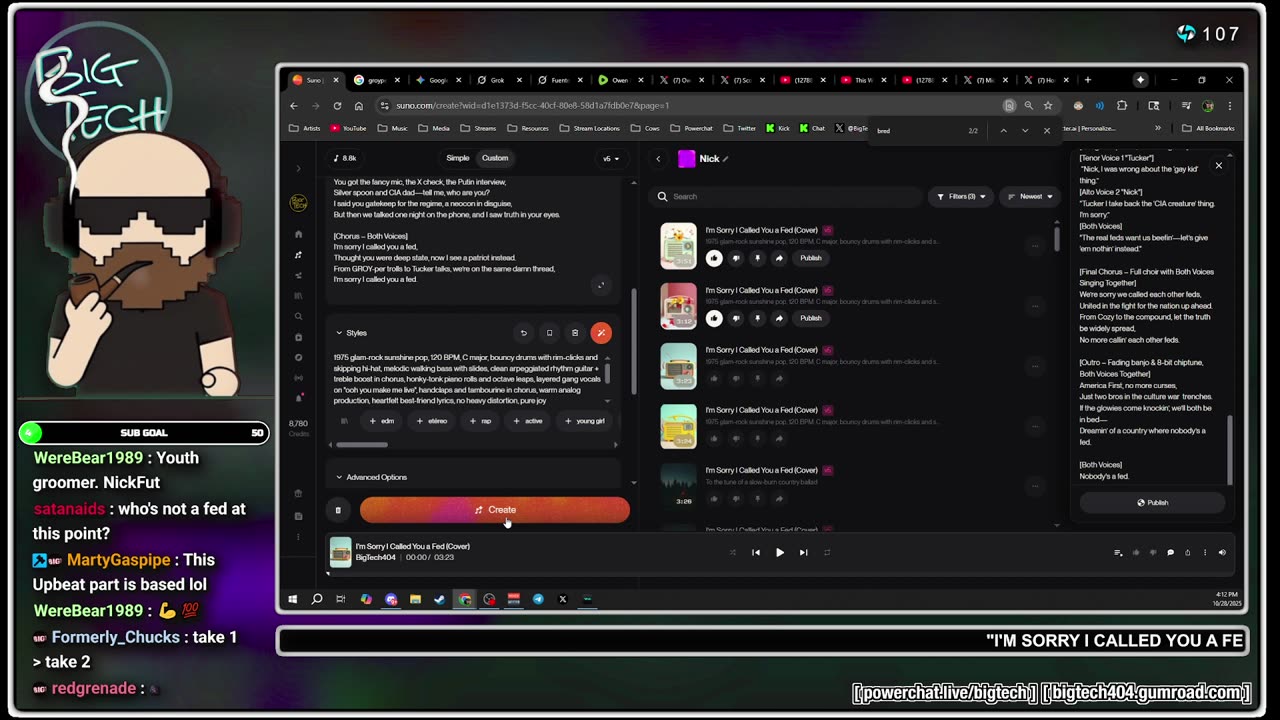Add the active style tag

click(528, 421)
